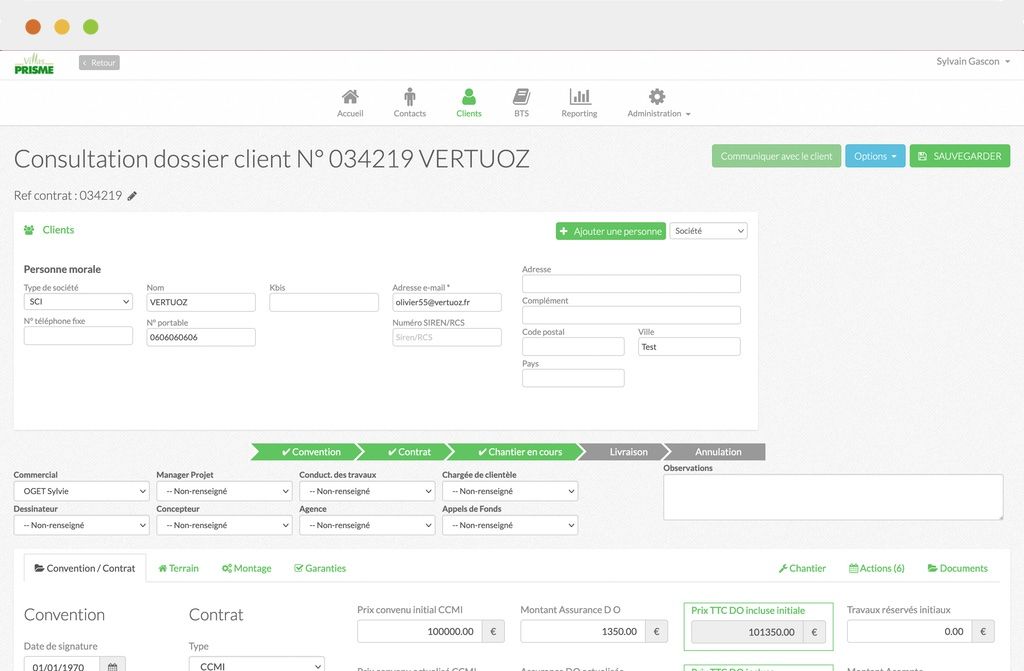Click the PRISME logo

(34, 64)
